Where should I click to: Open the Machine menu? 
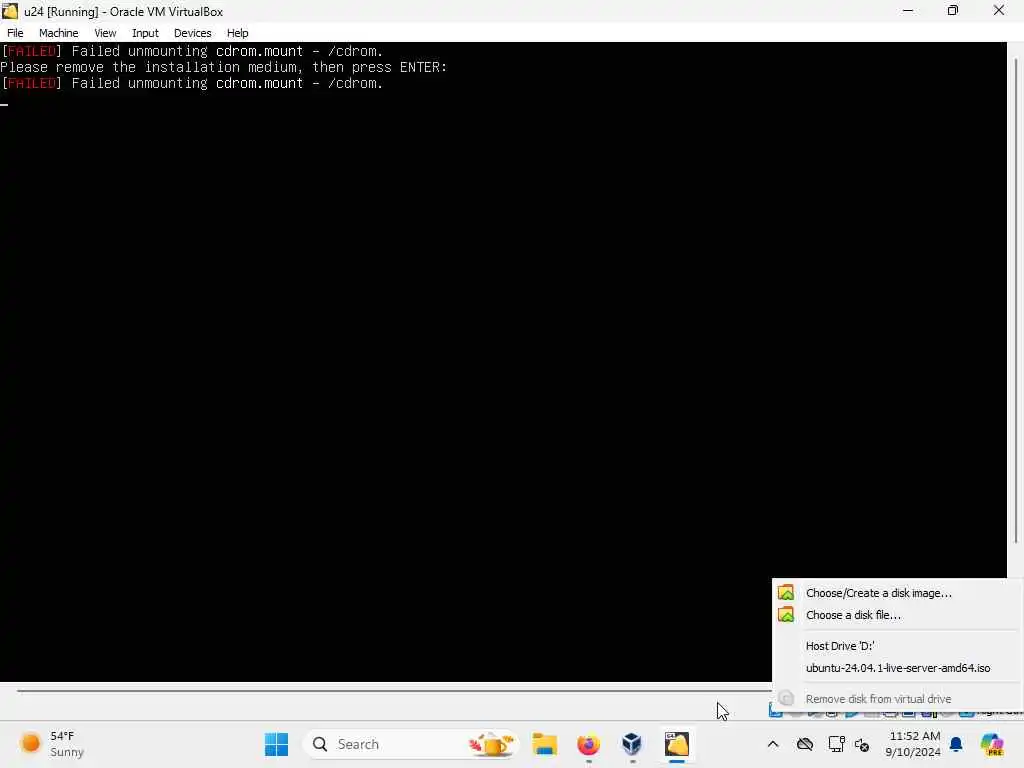(x=58, y=33)
